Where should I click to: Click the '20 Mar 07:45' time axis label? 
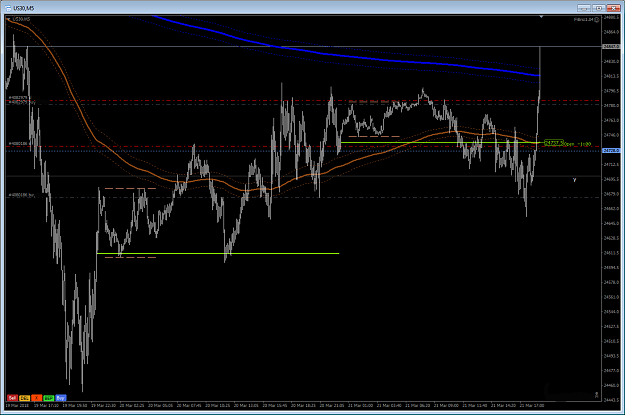pos(189,405)
